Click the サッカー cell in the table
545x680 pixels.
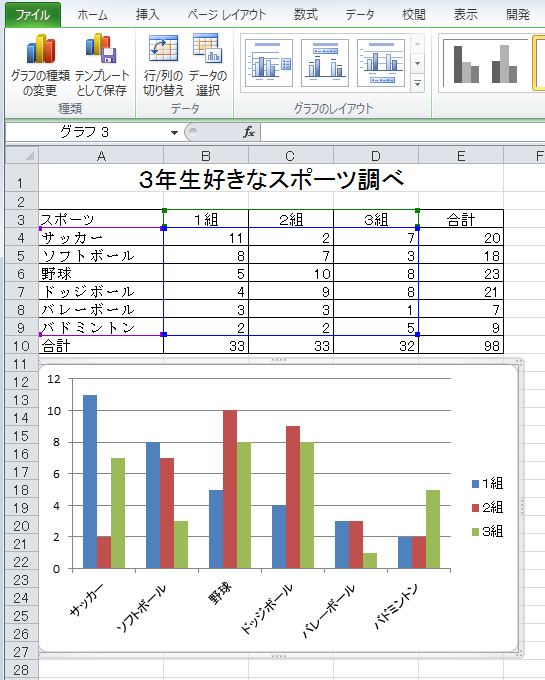pos(101,237)
